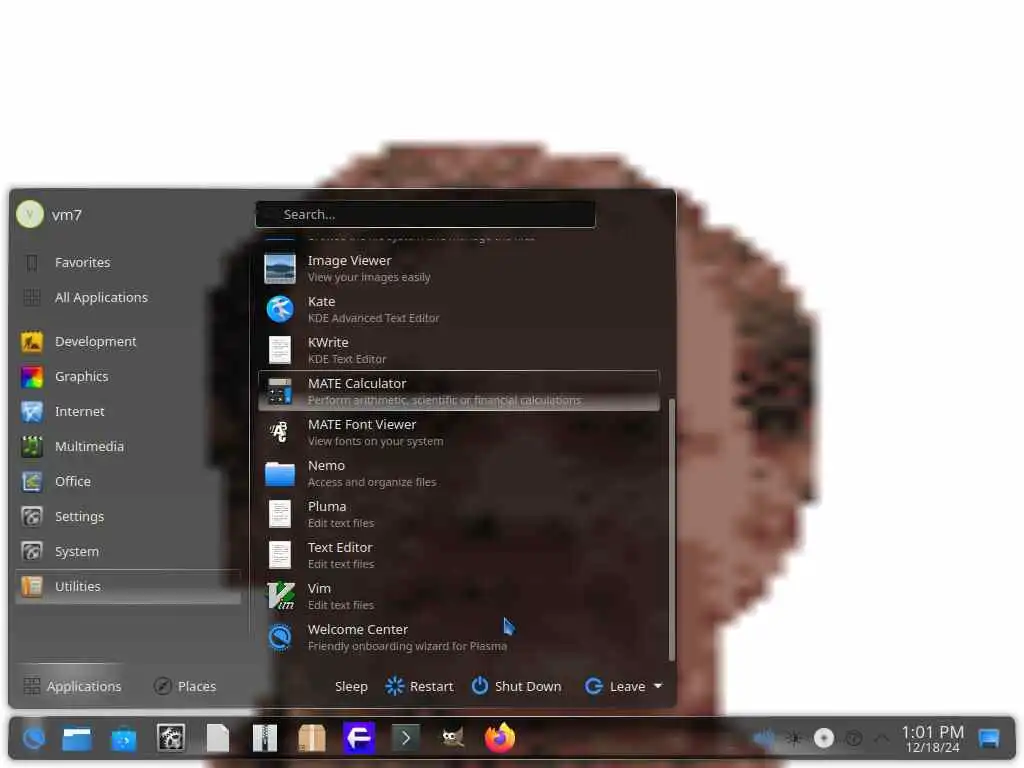Click the Leave button
The image size is (1024, 768).
(615, 686)
